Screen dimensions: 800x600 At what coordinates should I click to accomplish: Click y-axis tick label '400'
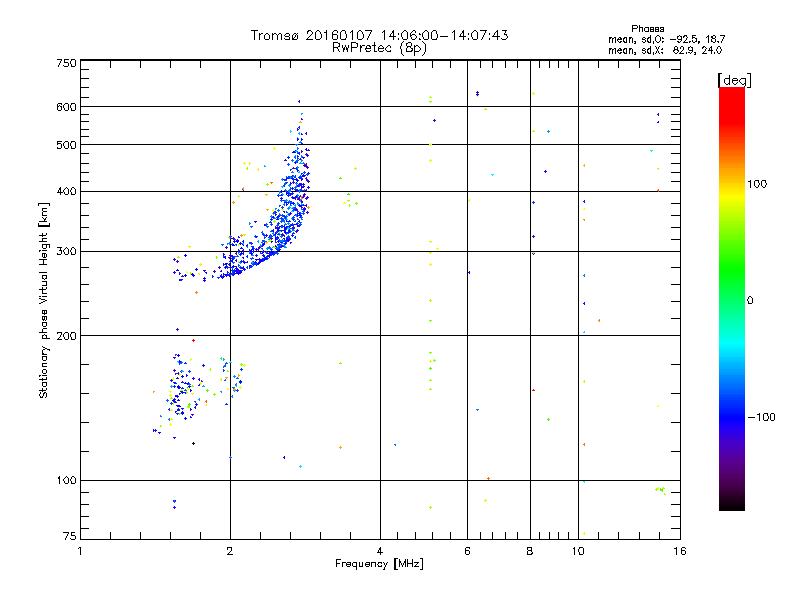click(66, 192)
